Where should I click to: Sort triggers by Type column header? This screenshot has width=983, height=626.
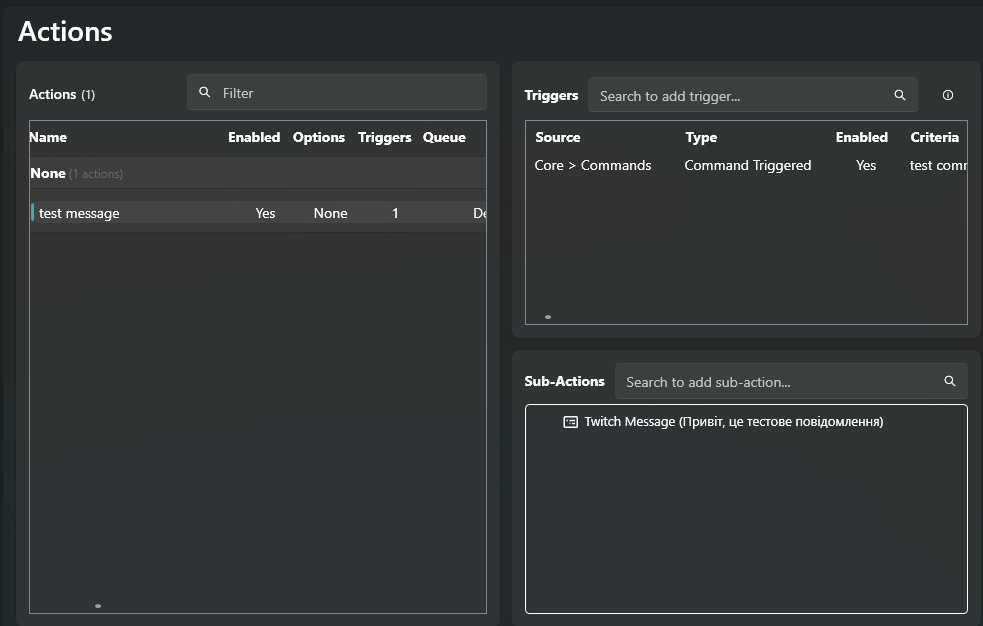tap(701, 138)
